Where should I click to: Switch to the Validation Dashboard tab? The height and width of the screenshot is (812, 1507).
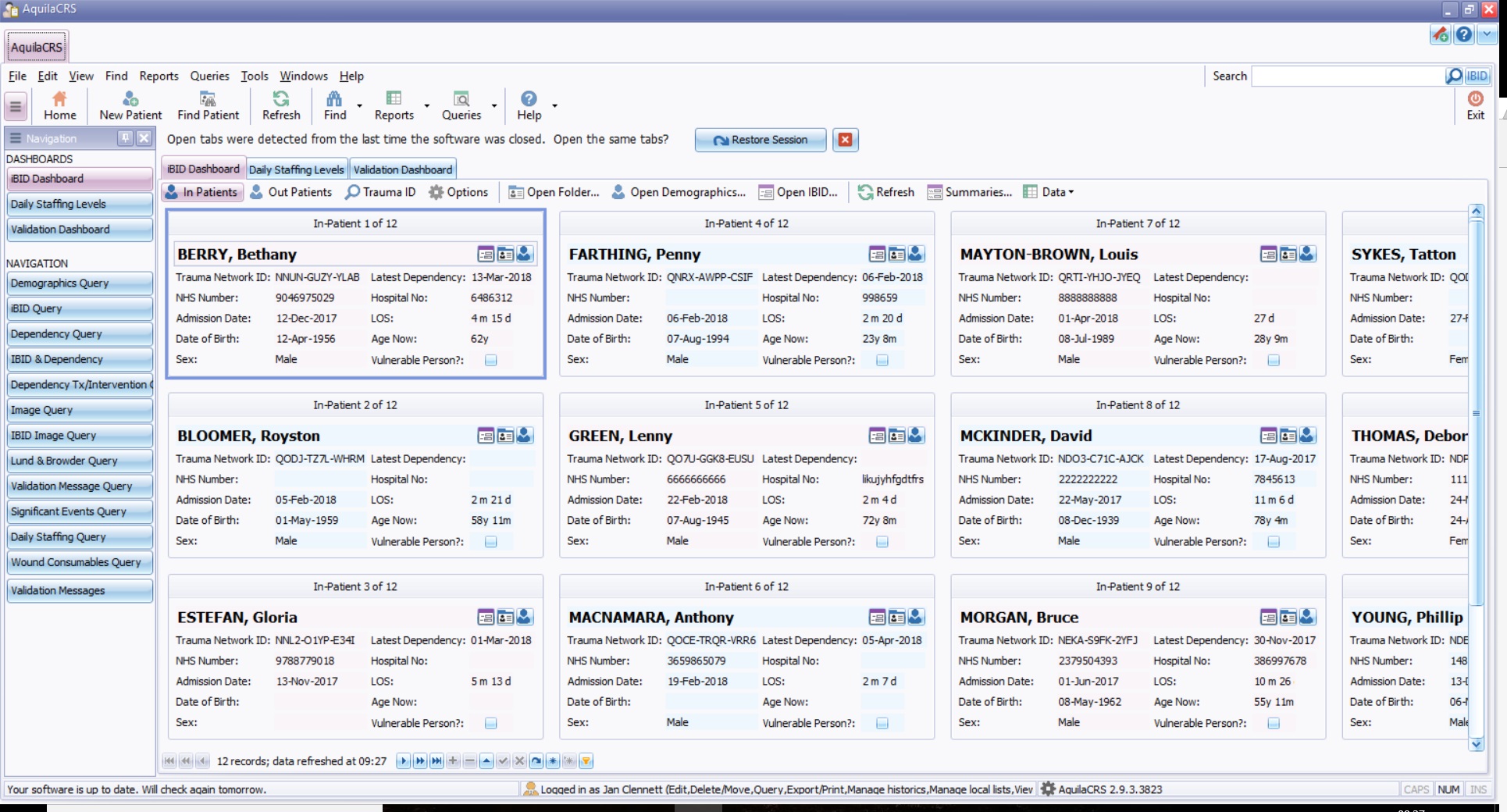click(402, 169)
